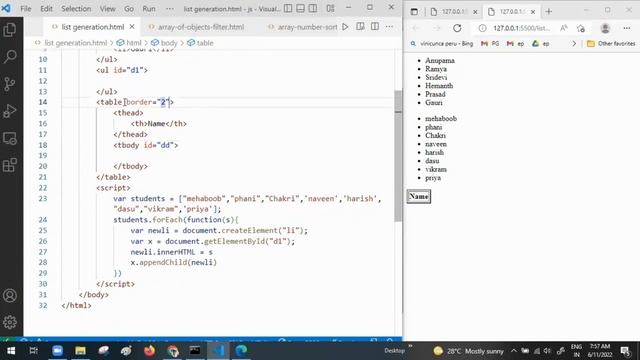Open Accounts menu in activity bar

pos(10,296)
